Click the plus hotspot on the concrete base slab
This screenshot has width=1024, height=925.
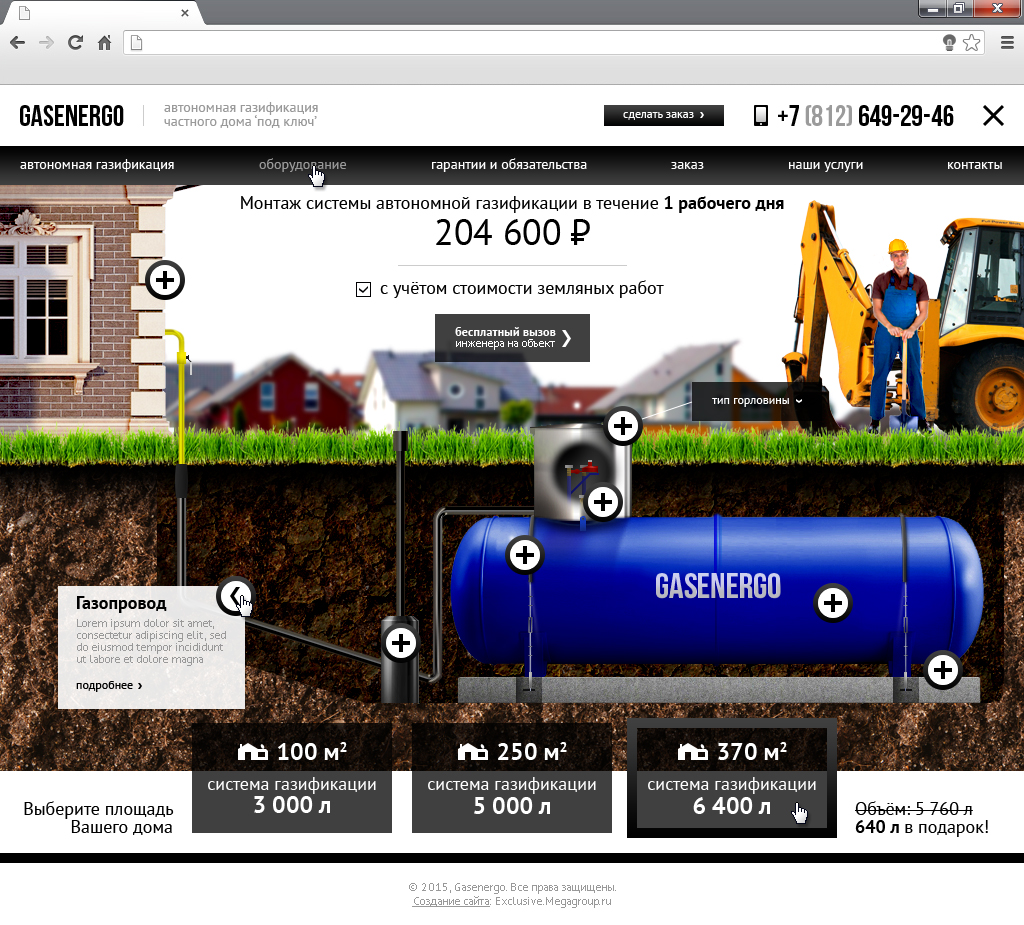pyautogui.click(x=942, y=670)
